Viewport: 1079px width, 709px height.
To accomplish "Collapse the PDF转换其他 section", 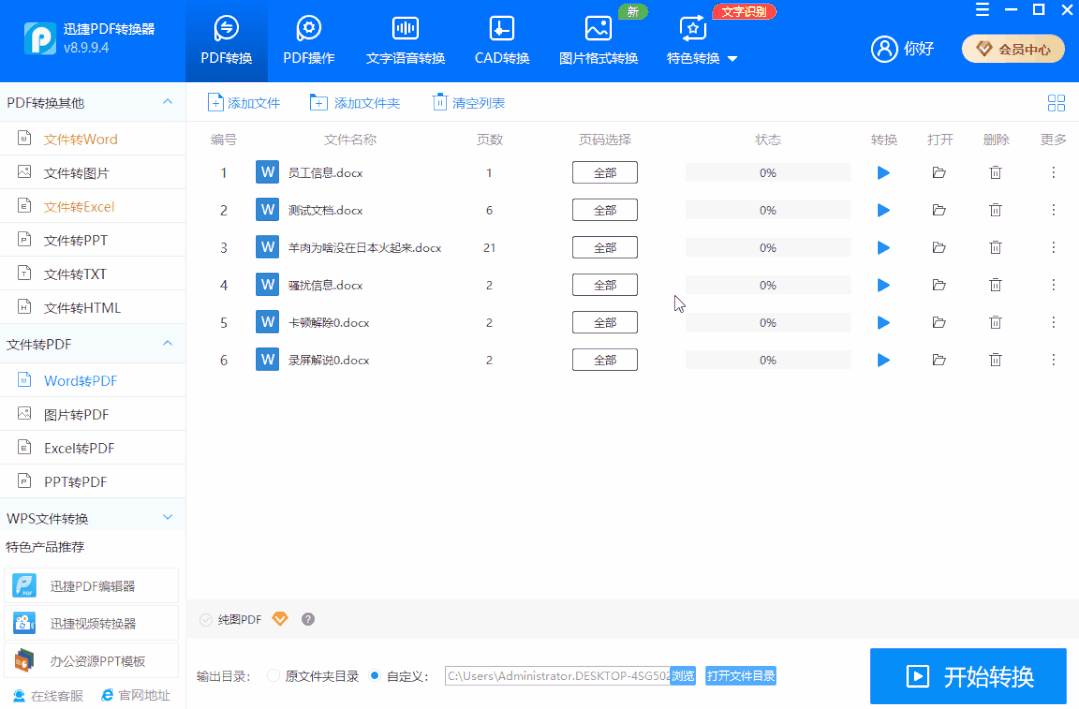I will pos(167,103).
